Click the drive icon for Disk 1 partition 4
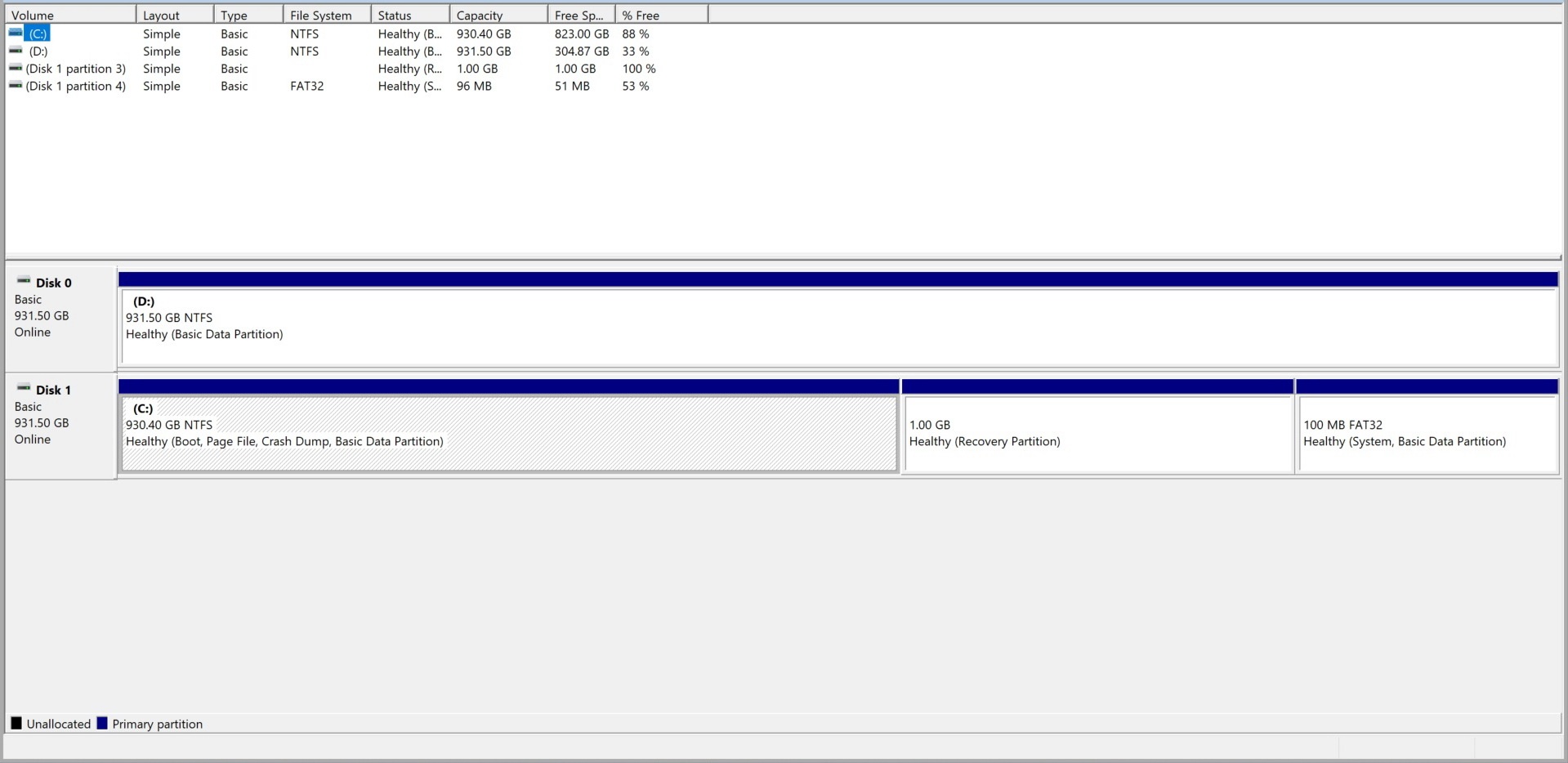Screen dimensions: 1568x763 point(16,86)
